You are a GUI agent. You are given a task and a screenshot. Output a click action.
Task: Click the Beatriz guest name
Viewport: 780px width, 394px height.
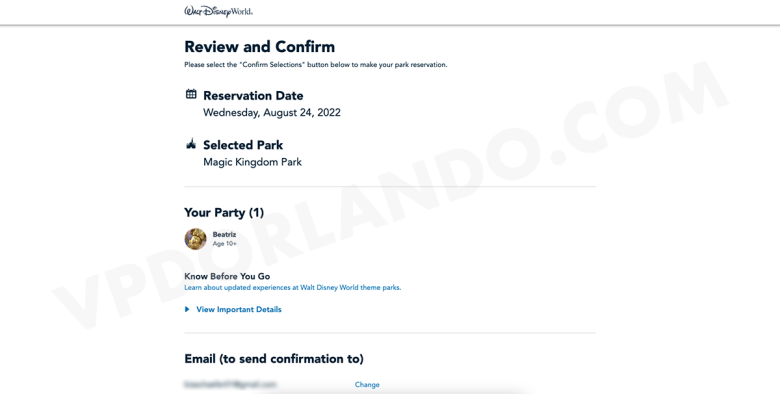pos(224,234)
